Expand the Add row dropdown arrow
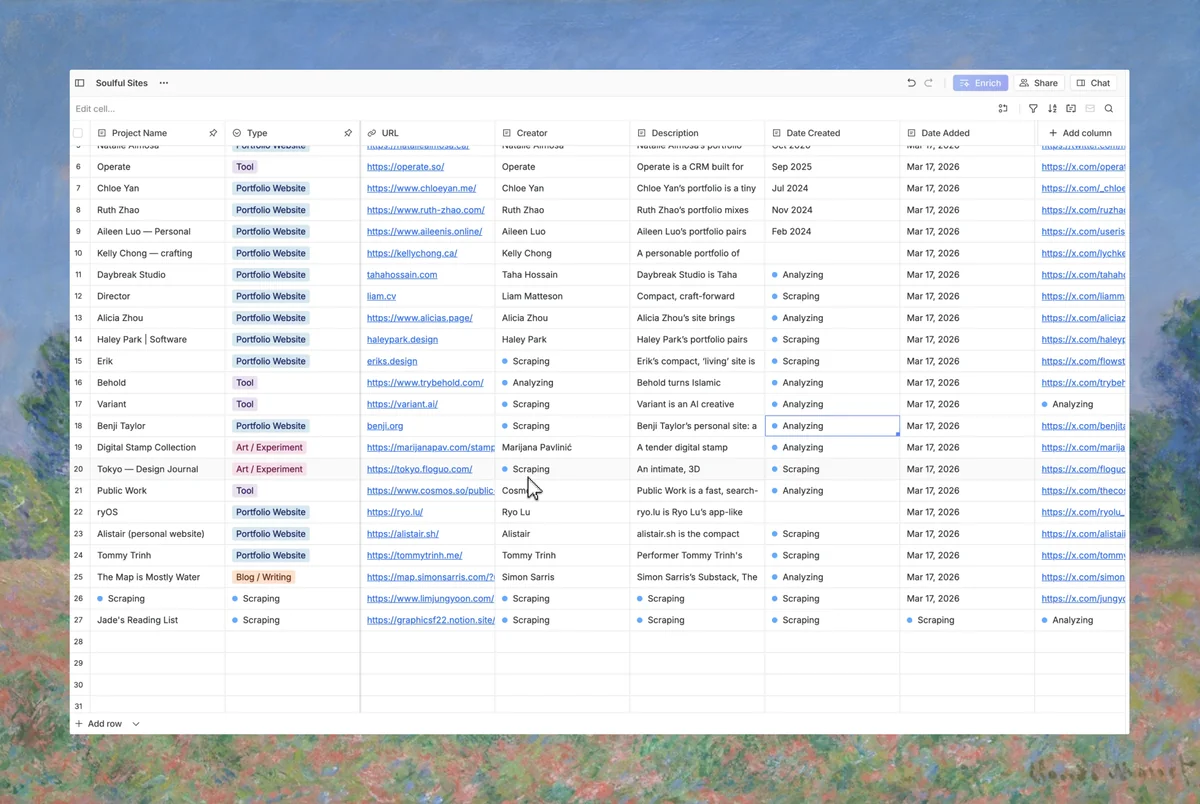Image resolution: width=1200 pixels, height=804 pixels. pyautogui.click(x=136, y=724)
